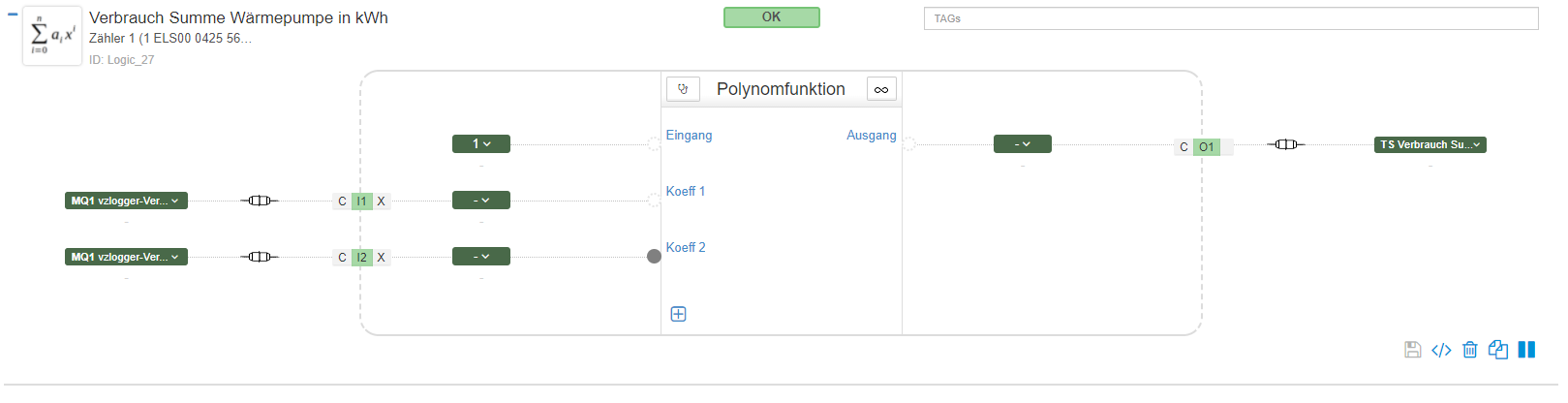1568x403 pixels.
Task: Open the code view icon
Action: pyautogui.click(x=1441, y=350)
